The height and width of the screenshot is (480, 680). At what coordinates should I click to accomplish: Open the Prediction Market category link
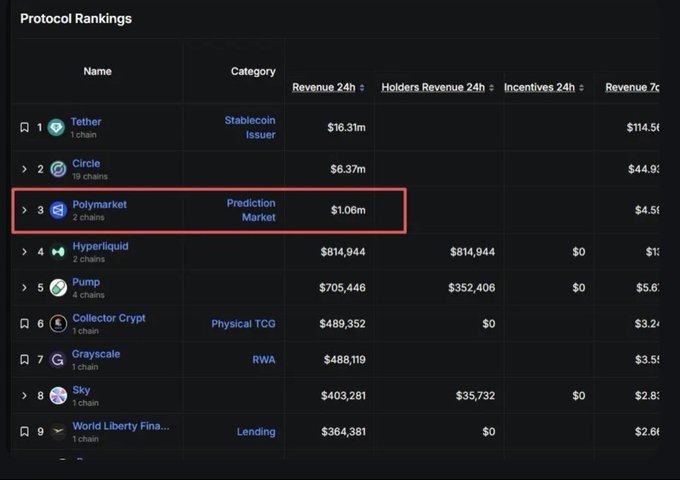251,210
